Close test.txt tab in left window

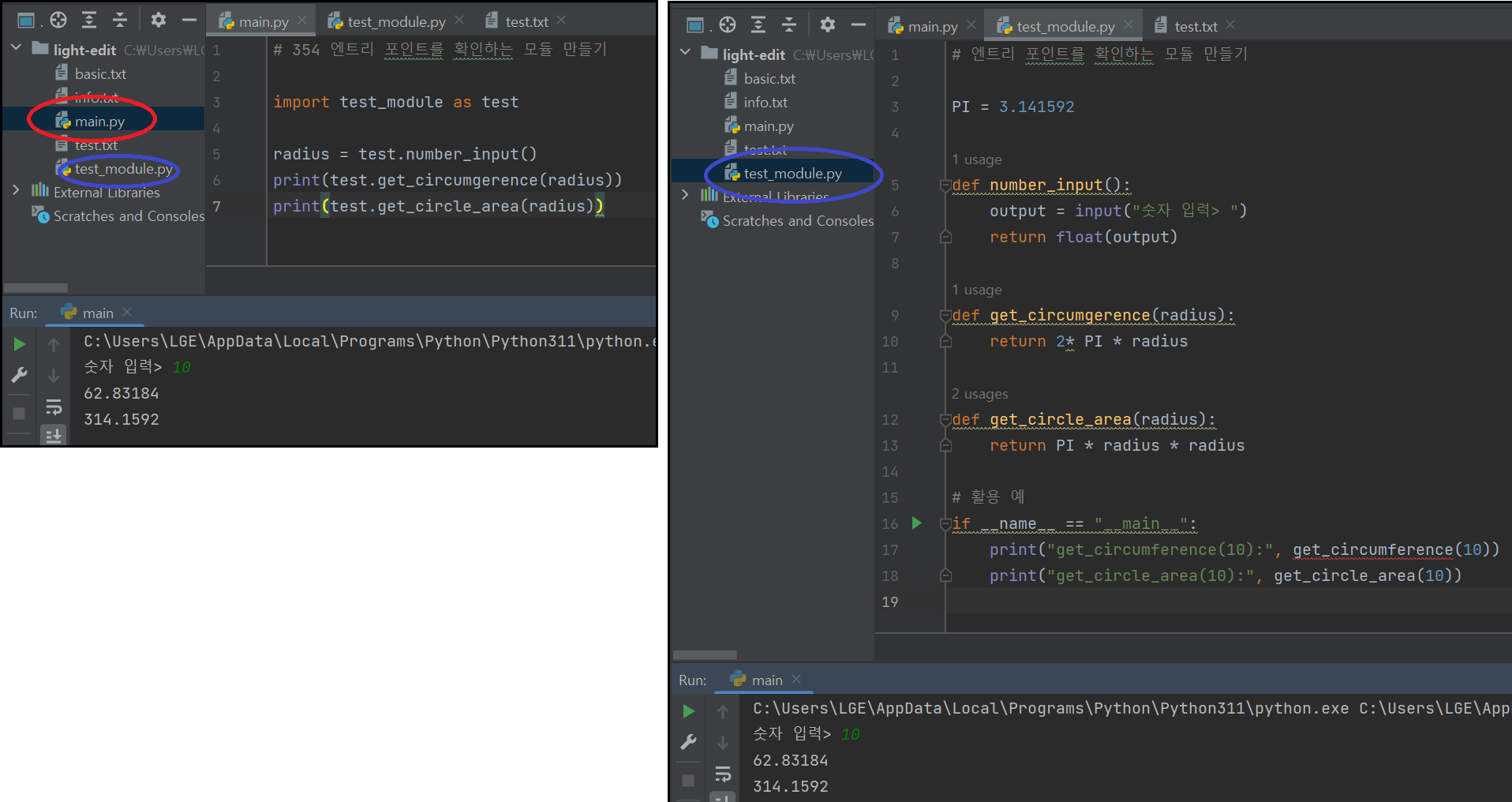tap(561, 21)
